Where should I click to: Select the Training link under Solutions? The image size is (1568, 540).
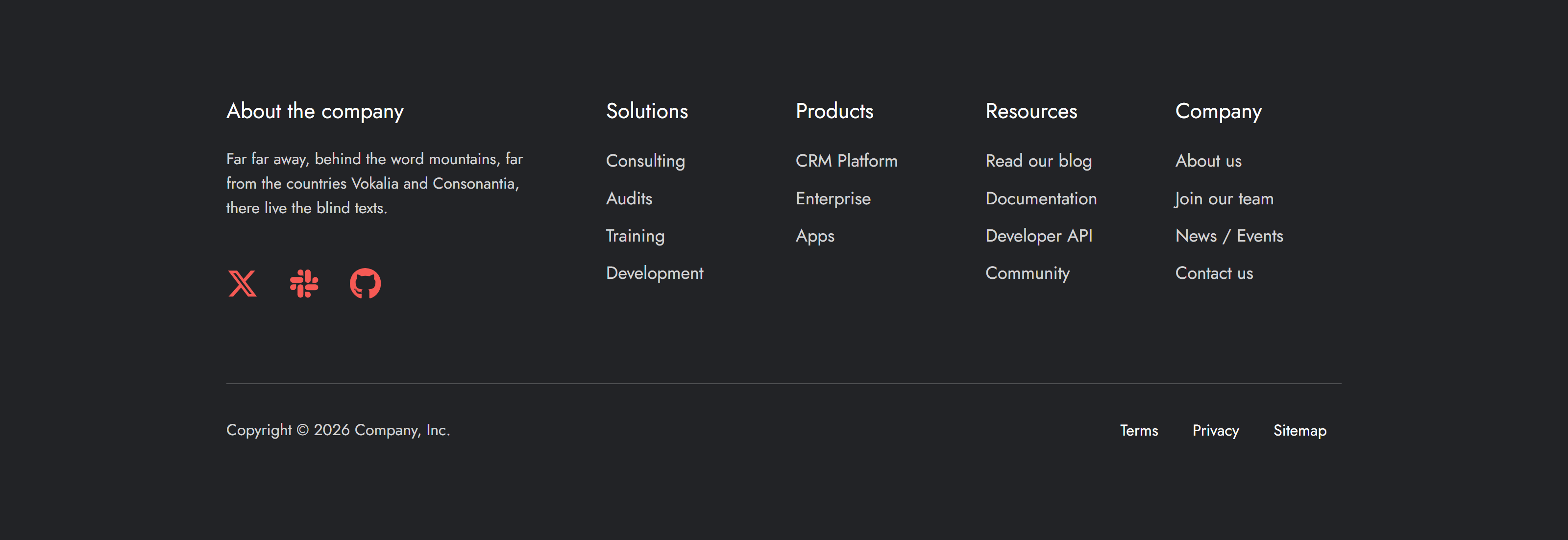point(635,236)
